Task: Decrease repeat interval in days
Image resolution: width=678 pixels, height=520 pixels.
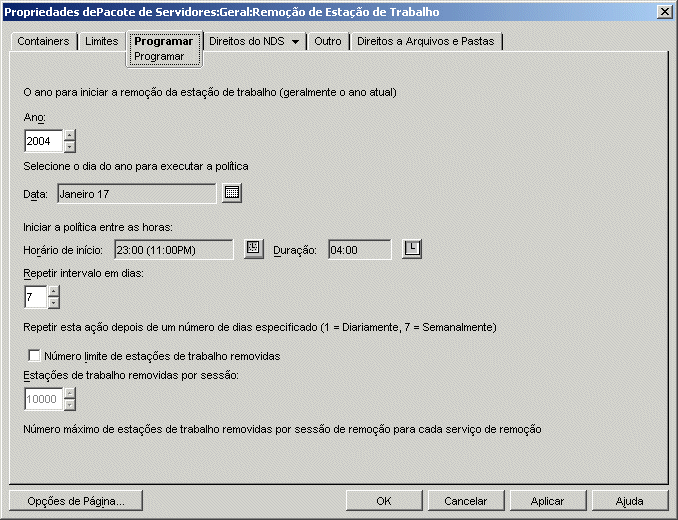Action: point(54,303)
